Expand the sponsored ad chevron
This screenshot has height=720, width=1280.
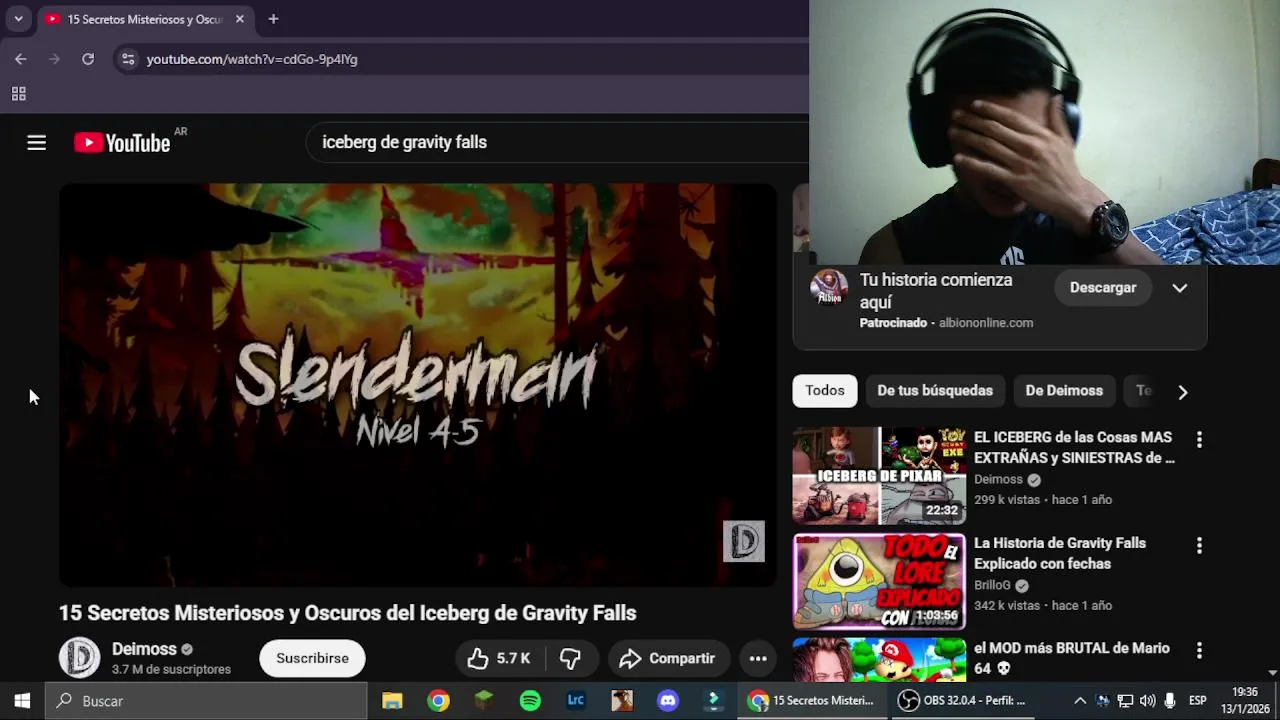[x=1180, y=288]
